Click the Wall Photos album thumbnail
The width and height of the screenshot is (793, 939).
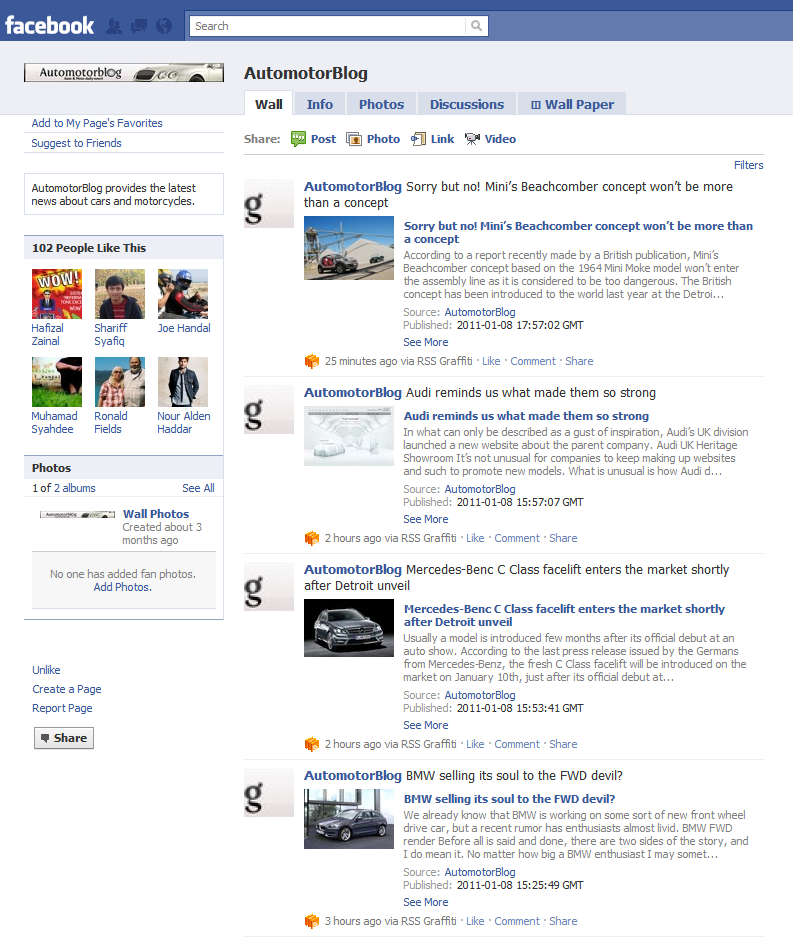pos(77,514)
